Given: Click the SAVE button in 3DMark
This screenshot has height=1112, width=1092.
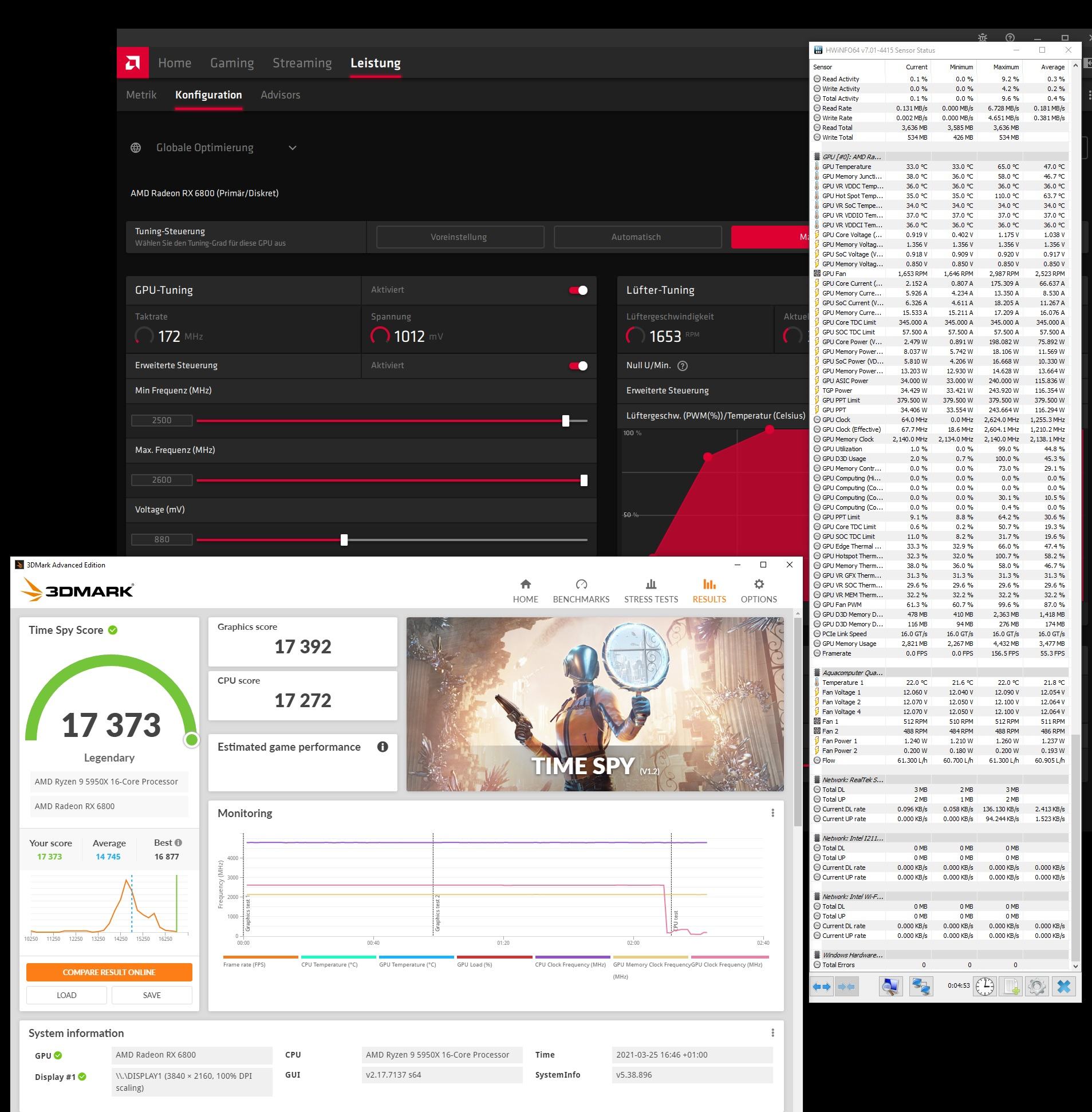Looking at the screenshot, I should 152,995.
